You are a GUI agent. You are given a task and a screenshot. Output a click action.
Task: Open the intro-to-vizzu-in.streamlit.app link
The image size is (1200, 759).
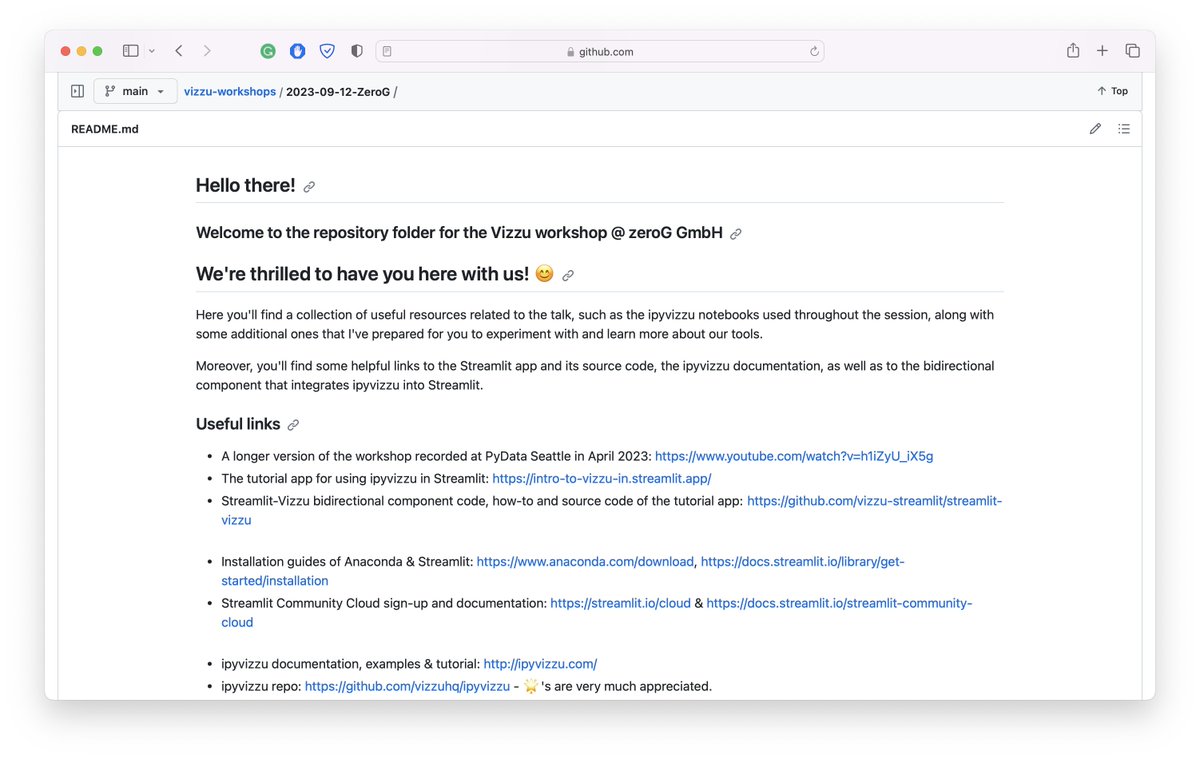tap(602, 479)
